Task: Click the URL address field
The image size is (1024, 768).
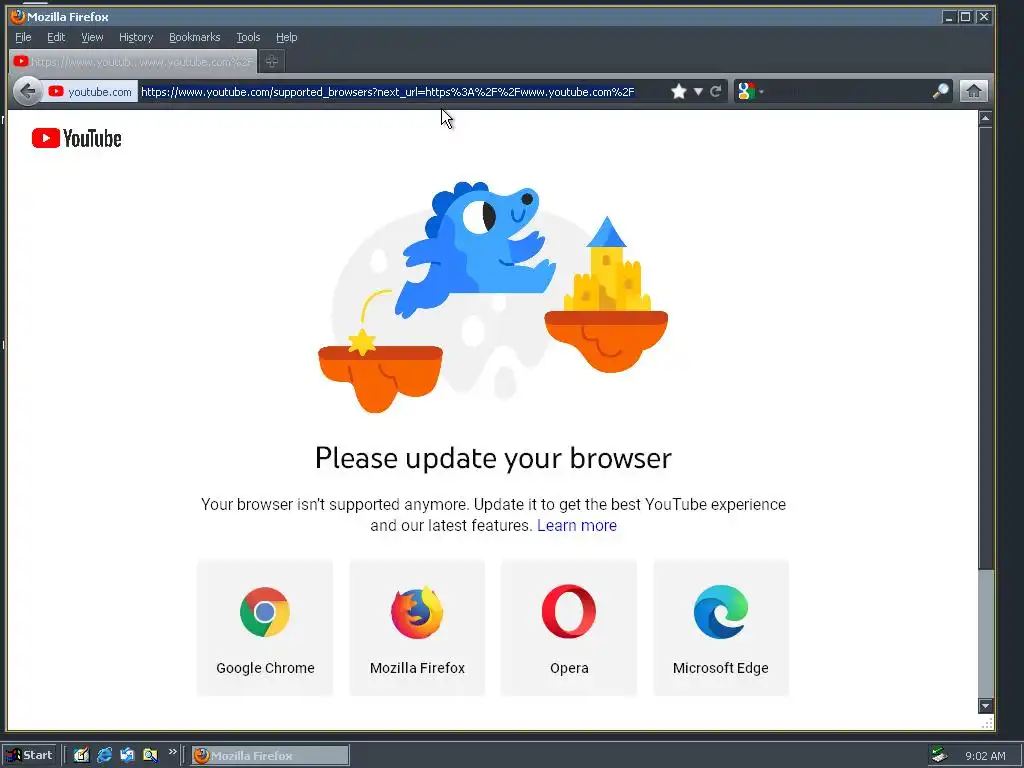Action: 402,91
